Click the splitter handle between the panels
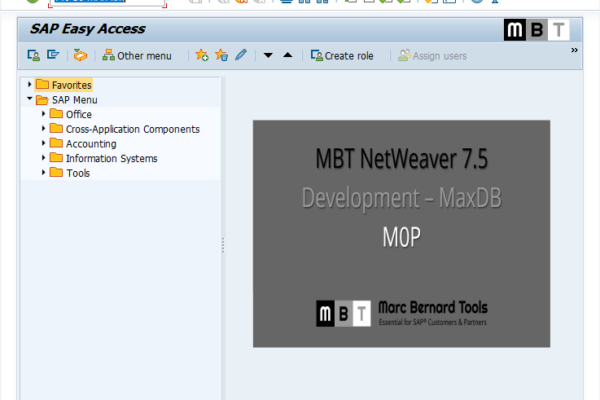Image resolution: width=600 pixels, height=400 pixels. coord(222,240)
